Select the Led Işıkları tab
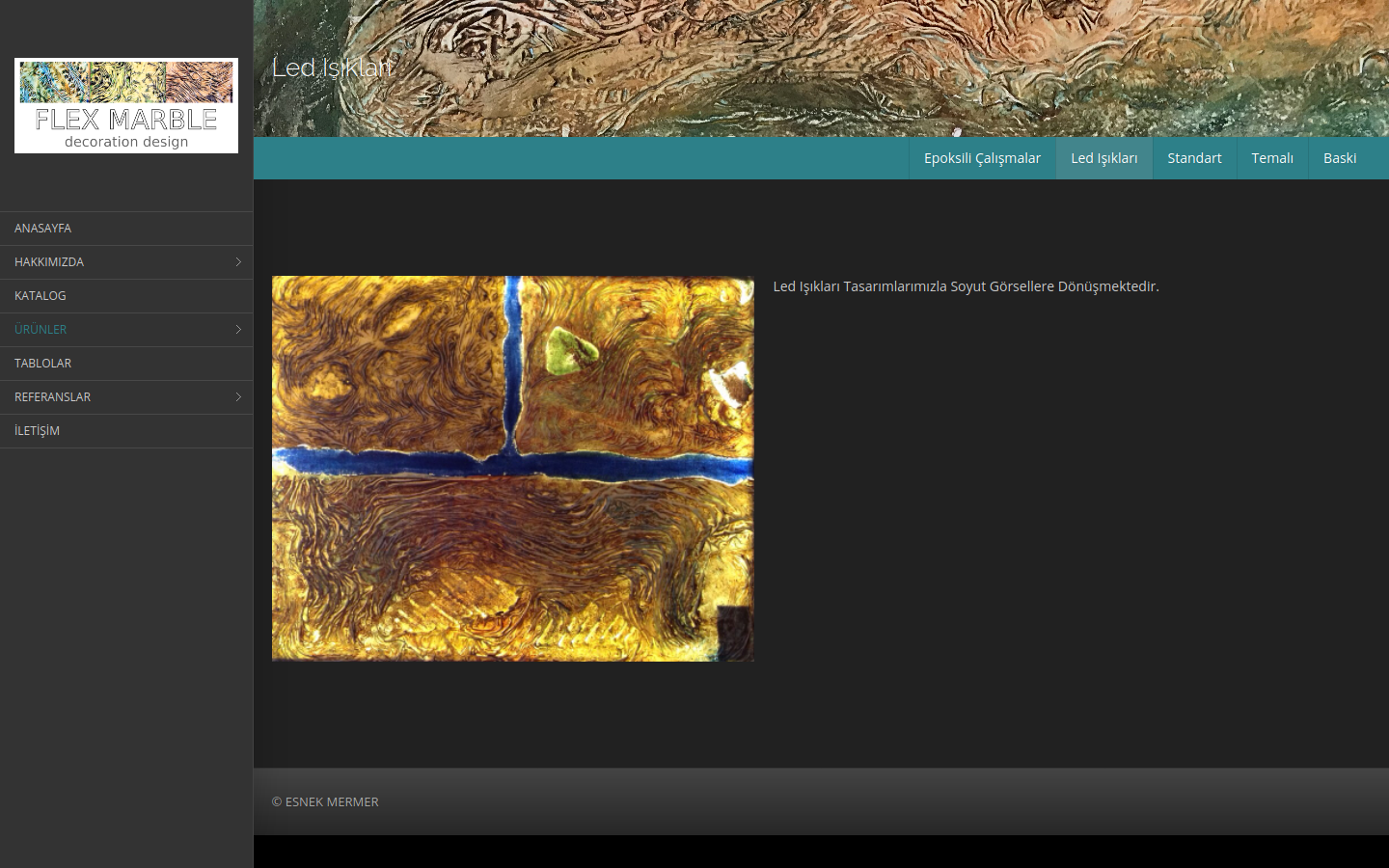Screen dimensions: 1389x868 (1104, 158)
